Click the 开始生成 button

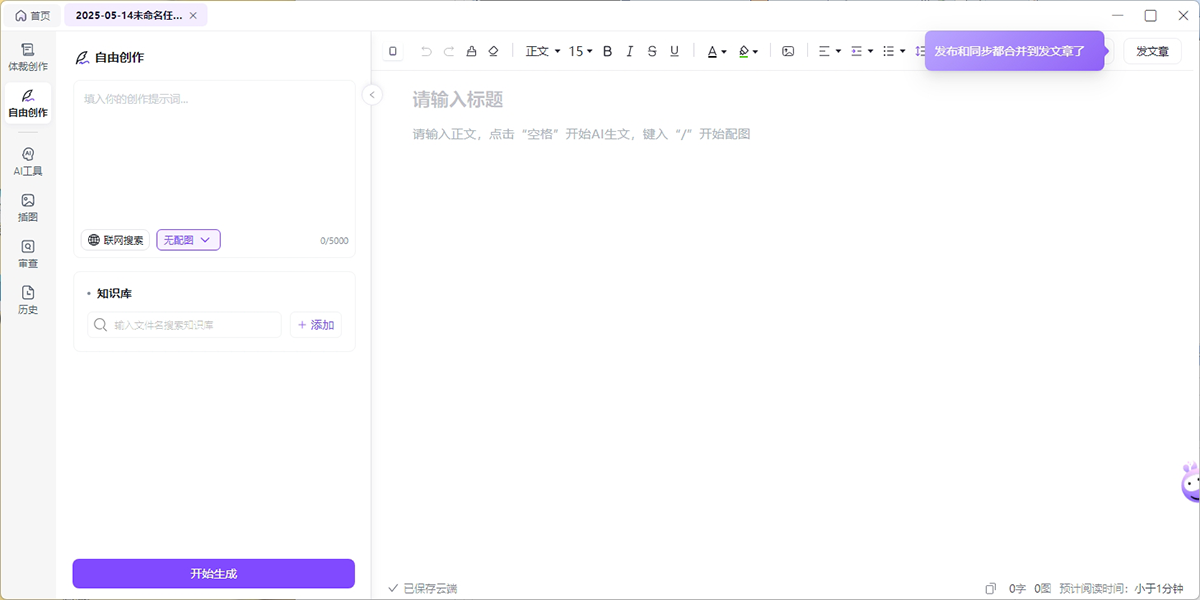pyautogui.click(x=213, y=573)
